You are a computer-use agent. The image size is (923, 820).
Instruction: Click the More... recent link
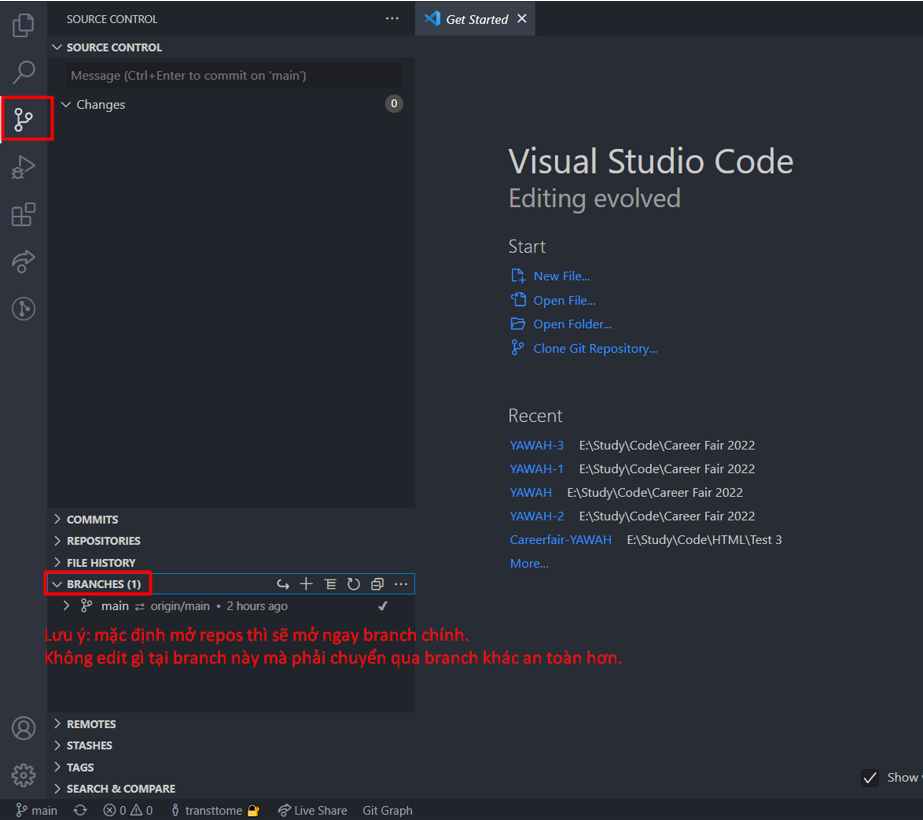529,563
